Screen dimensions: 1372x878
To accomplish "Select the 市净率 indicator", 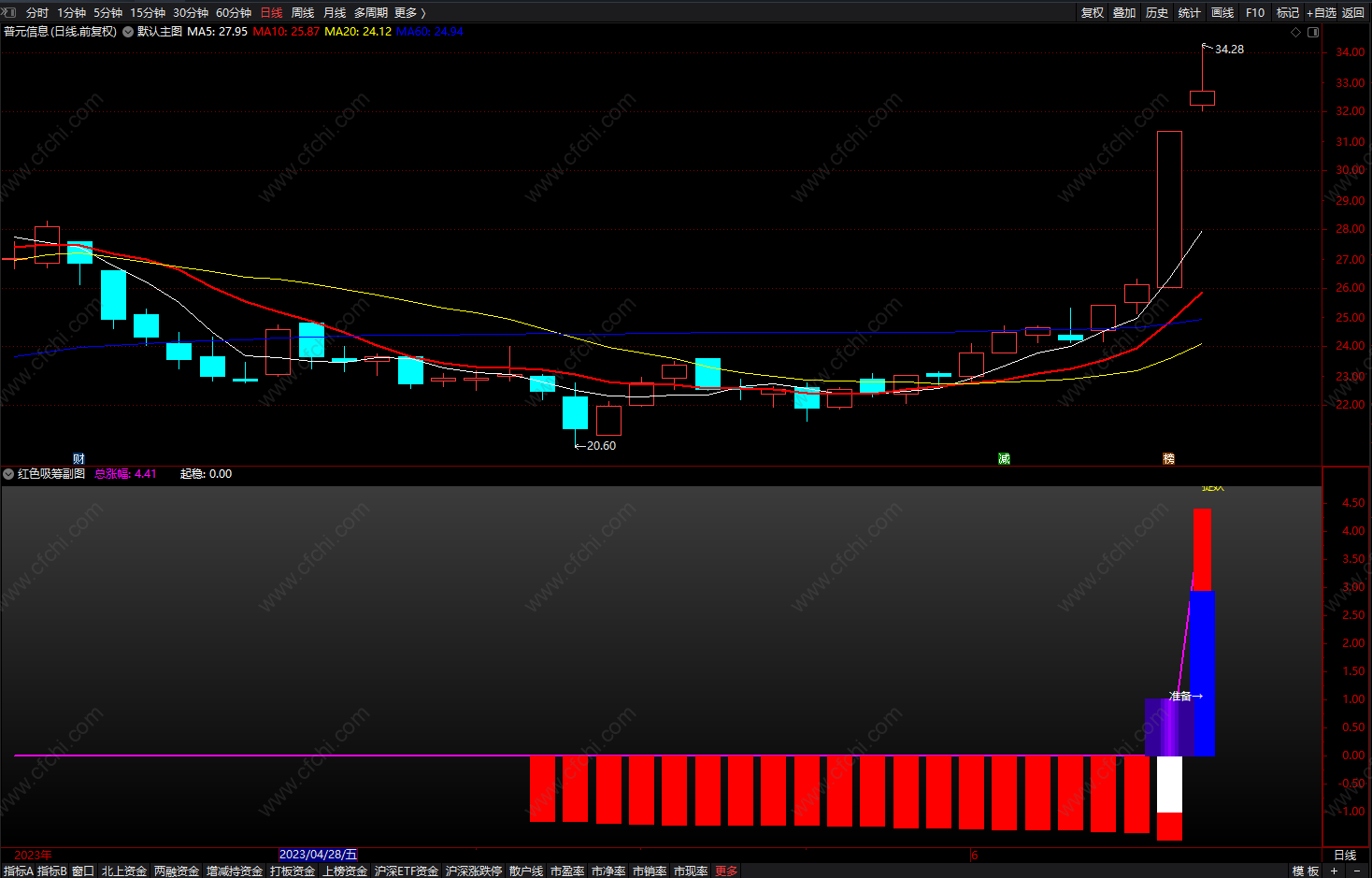I will coord(608,871).
